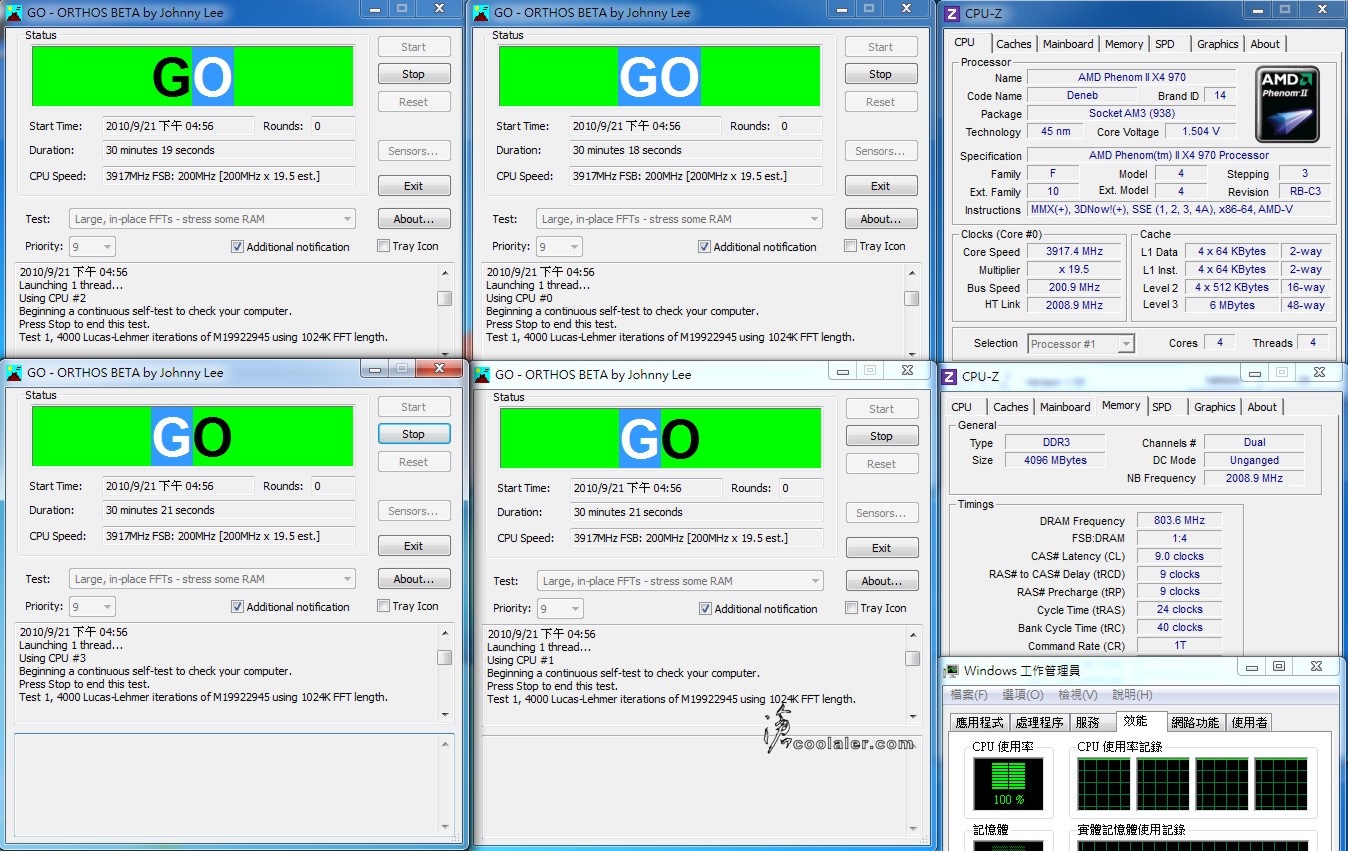Toggle Additional notification in the CPU #3 ORTHOS window

pos(237,607)
